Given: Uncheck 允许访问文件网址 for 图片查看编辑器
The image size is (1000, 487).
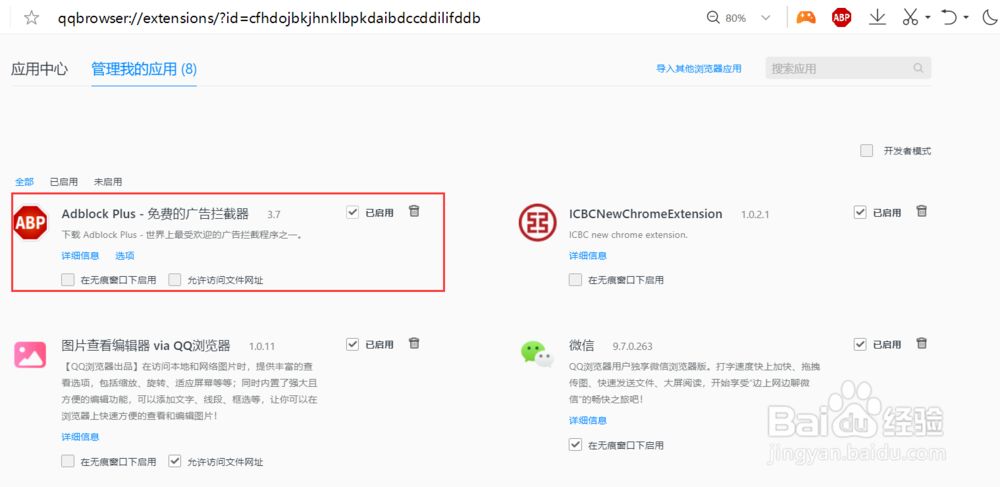Looking at the screenshot, I should (x=175, y=461).
